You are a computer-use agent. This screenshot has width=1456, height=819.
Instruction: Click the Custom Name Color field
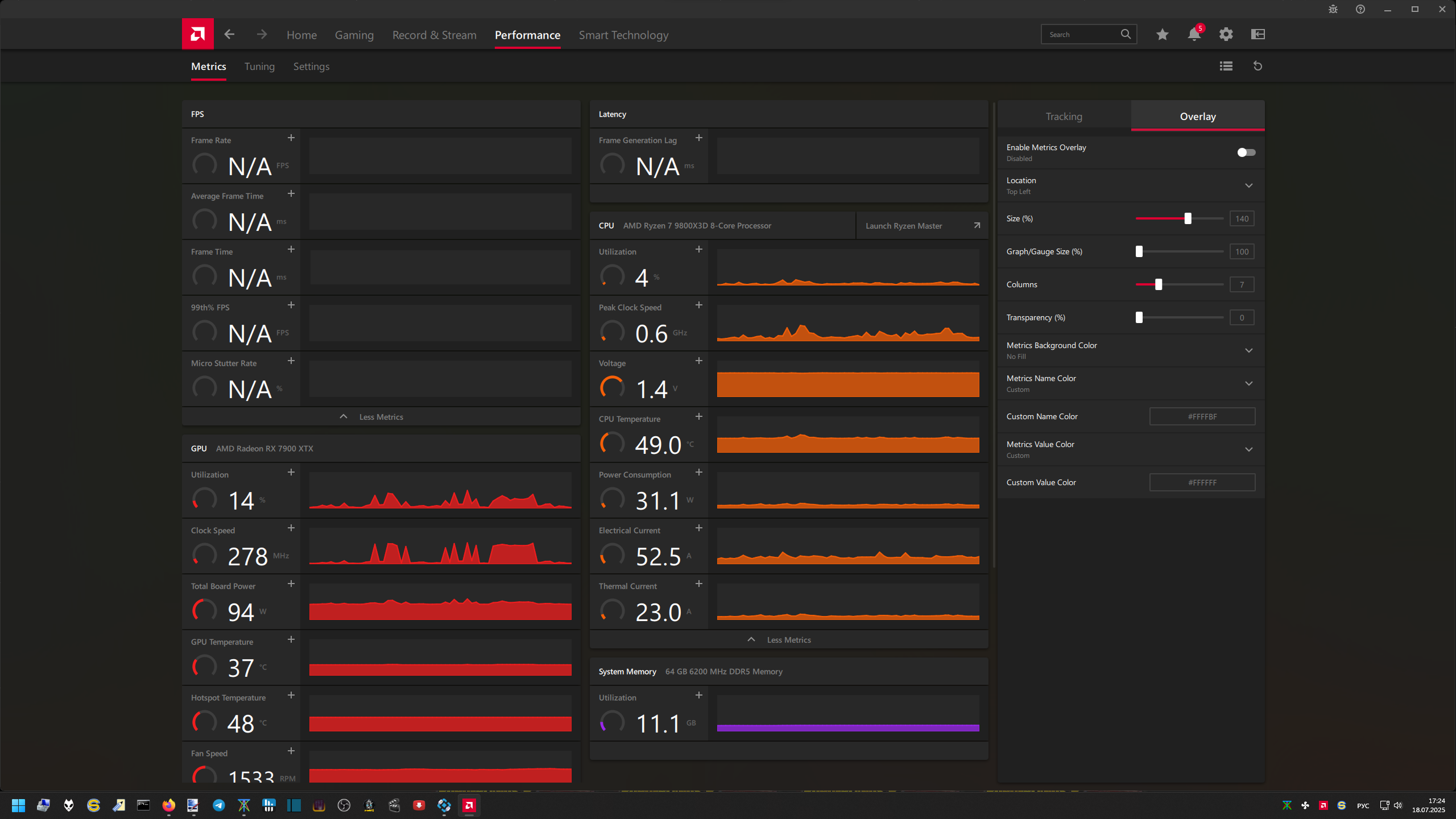pos(1202,416)
